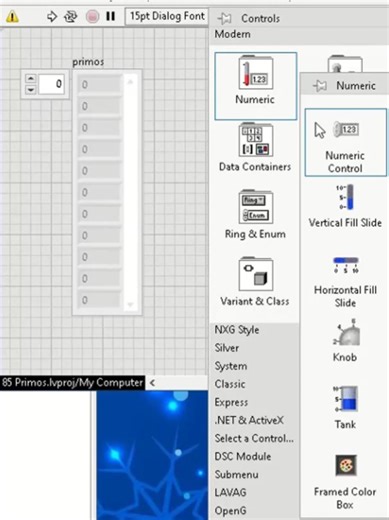This screenshot has width=389, height=520.
Task: Click the Run Continuously button
Action: (x=71, y=16)
